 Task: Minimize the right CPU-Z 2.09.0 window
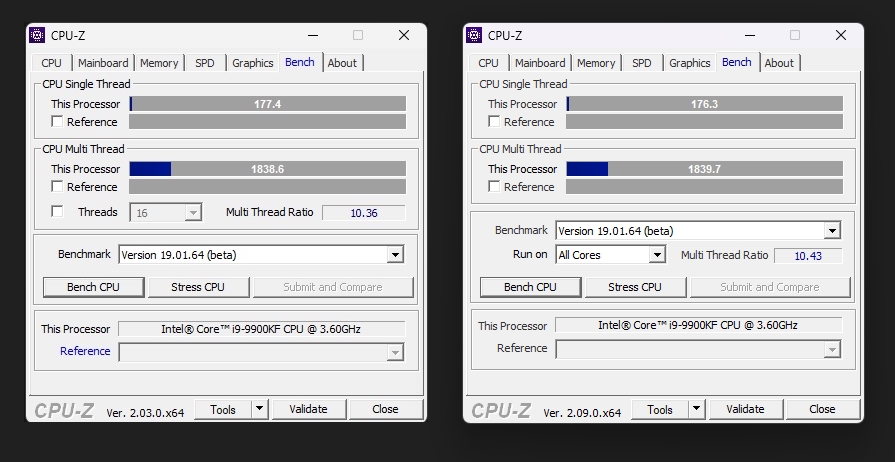[x=749, y=35]
